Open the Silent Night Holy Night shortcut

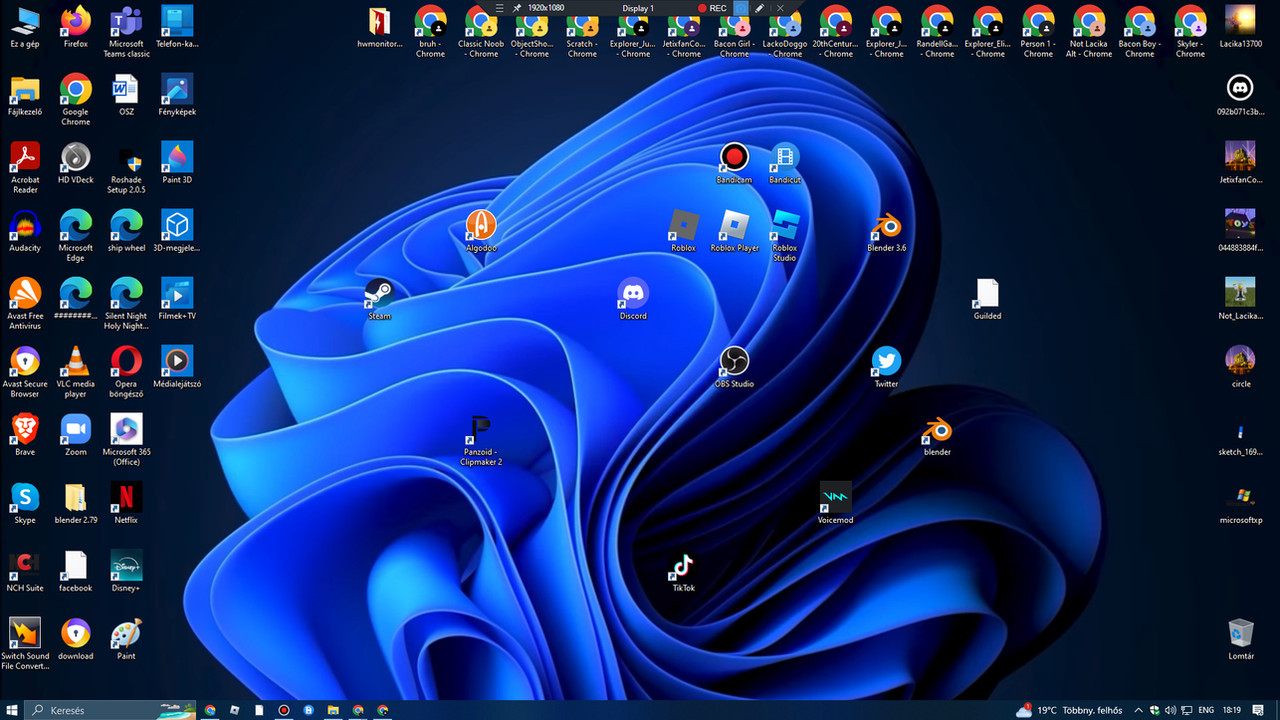click(x=126, y=303)
